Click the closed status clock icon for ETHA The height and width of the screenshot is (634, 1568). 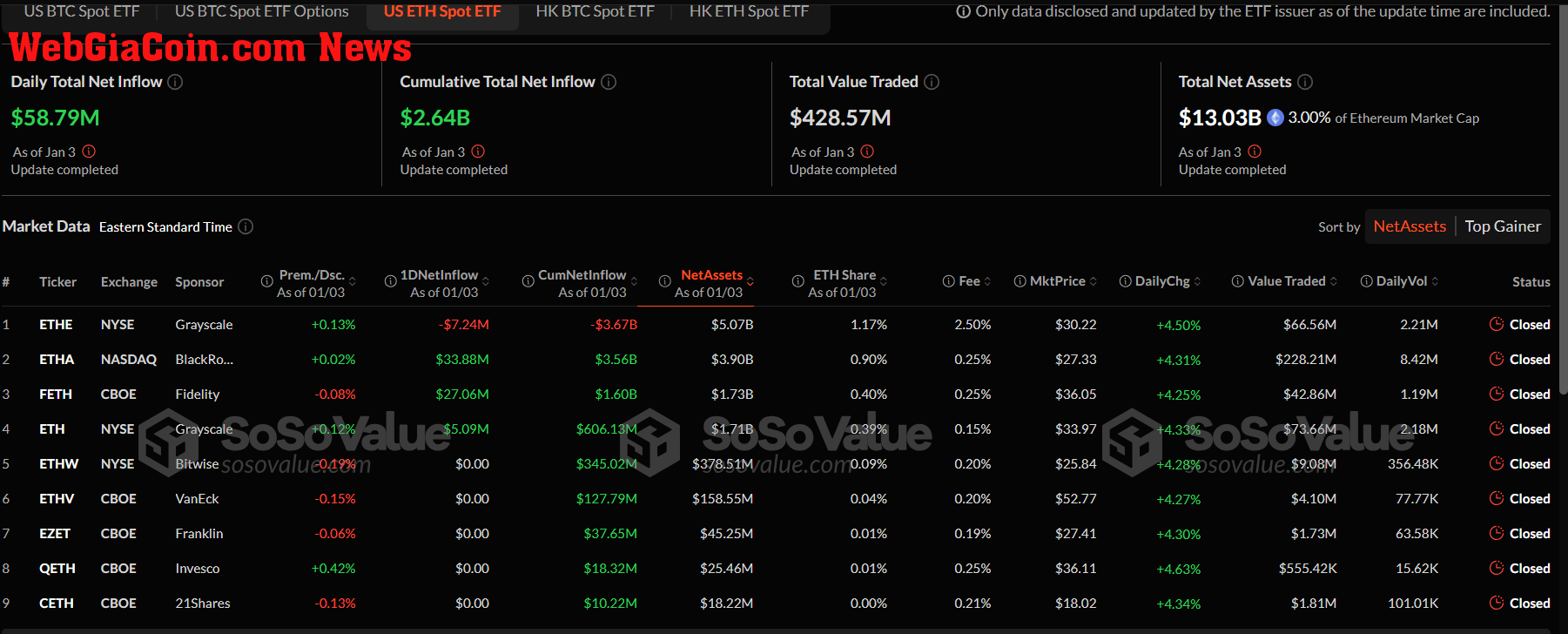(x=1497, y=359)
